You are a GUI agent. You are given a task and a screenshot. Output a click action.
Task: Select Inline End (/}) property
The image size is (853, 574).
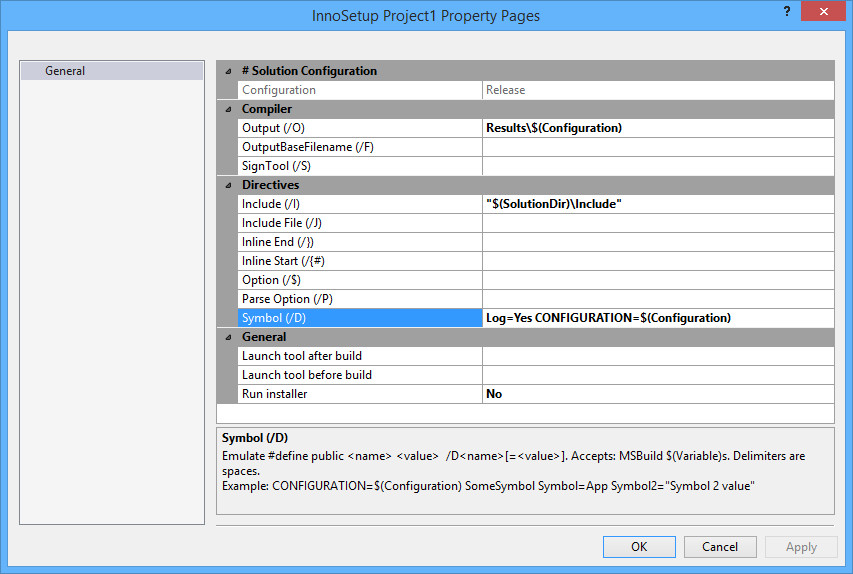coord(360,242)
